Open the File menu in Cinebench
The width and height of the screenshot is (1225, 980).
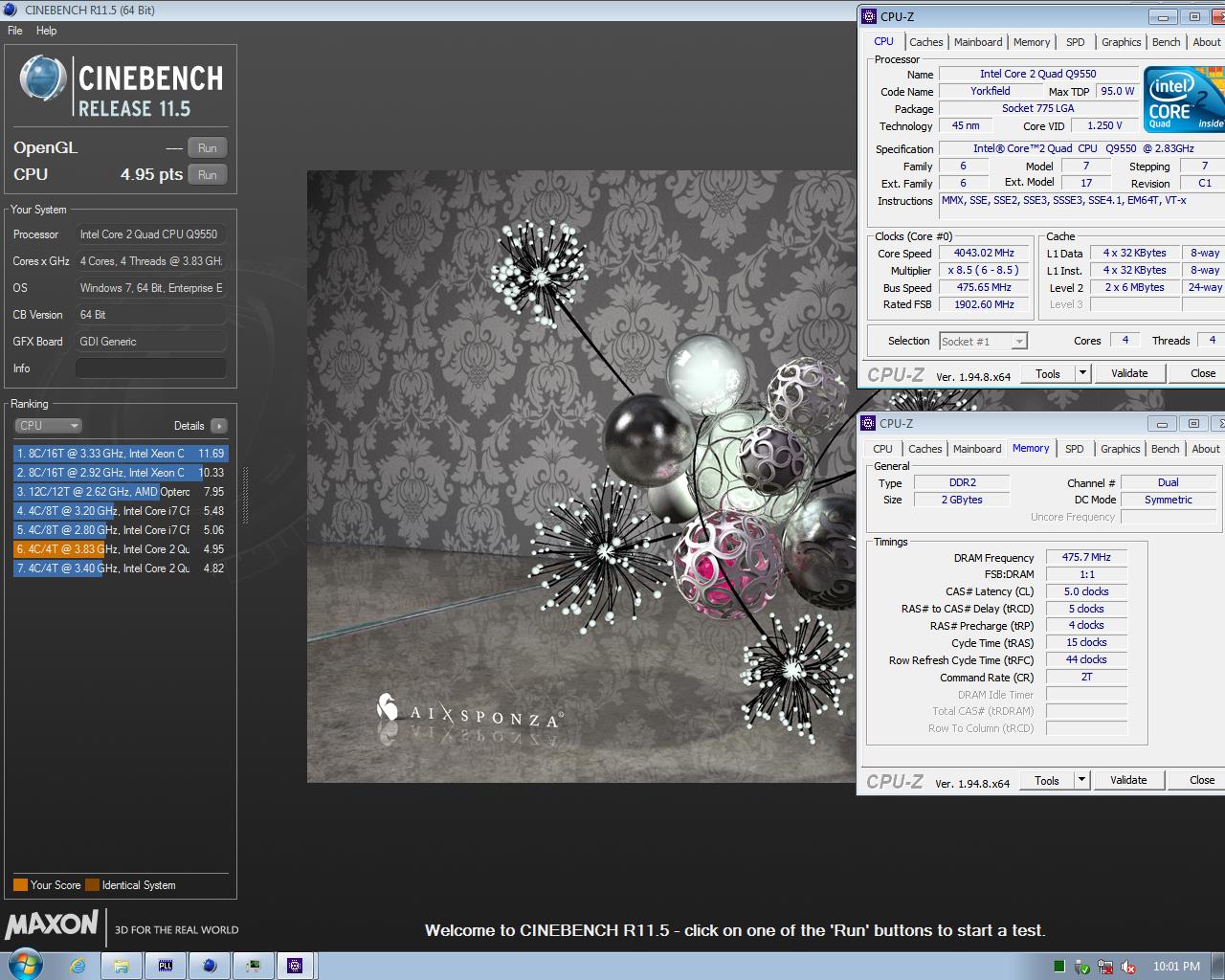15,31
